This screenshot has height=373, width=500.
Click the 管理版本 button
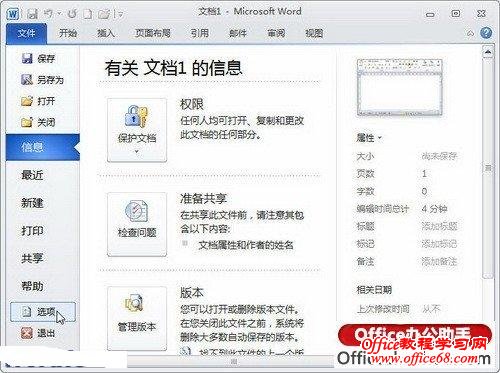137,318
